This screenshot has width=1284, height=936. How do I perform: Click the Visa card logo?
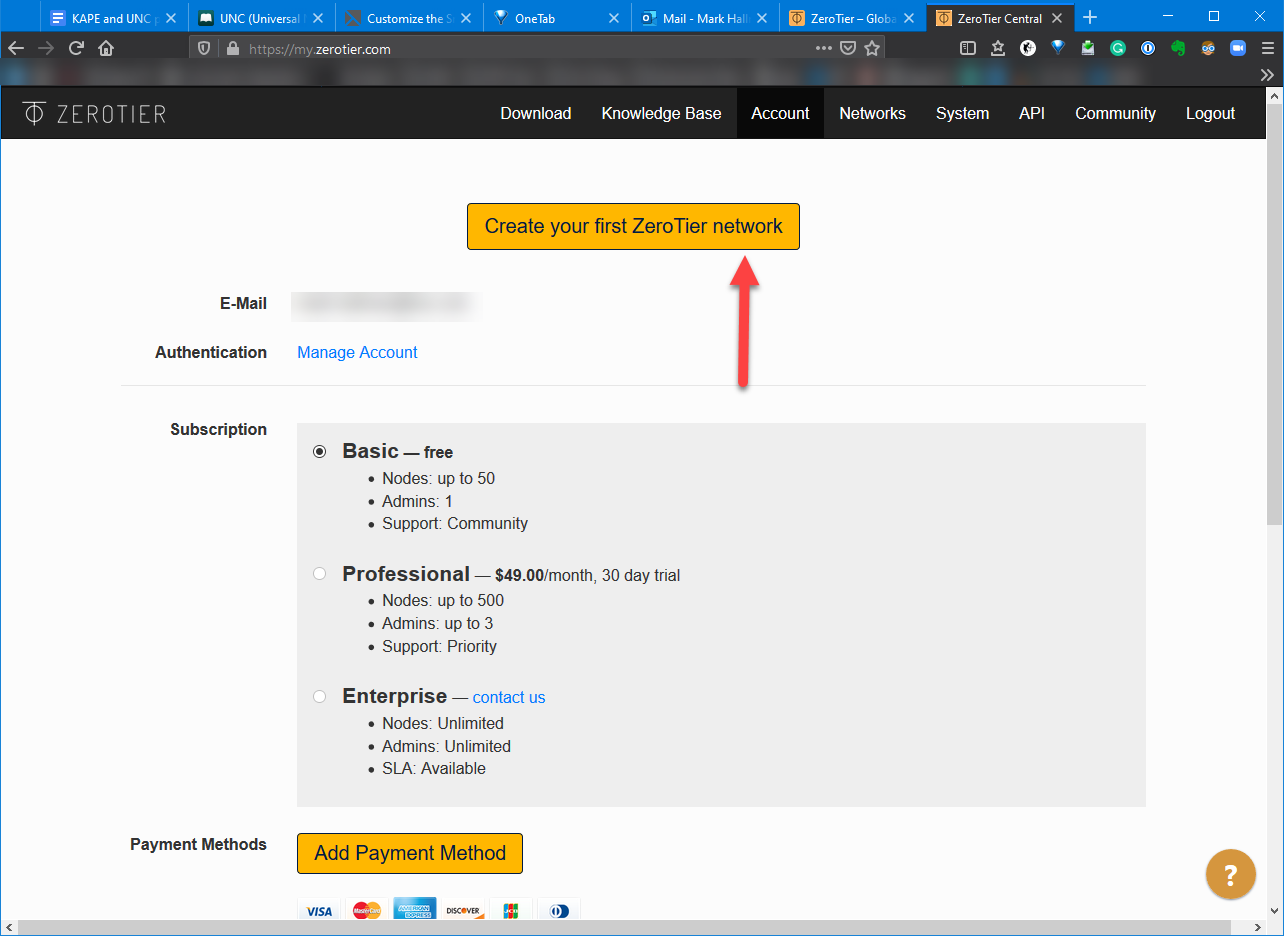319,910
